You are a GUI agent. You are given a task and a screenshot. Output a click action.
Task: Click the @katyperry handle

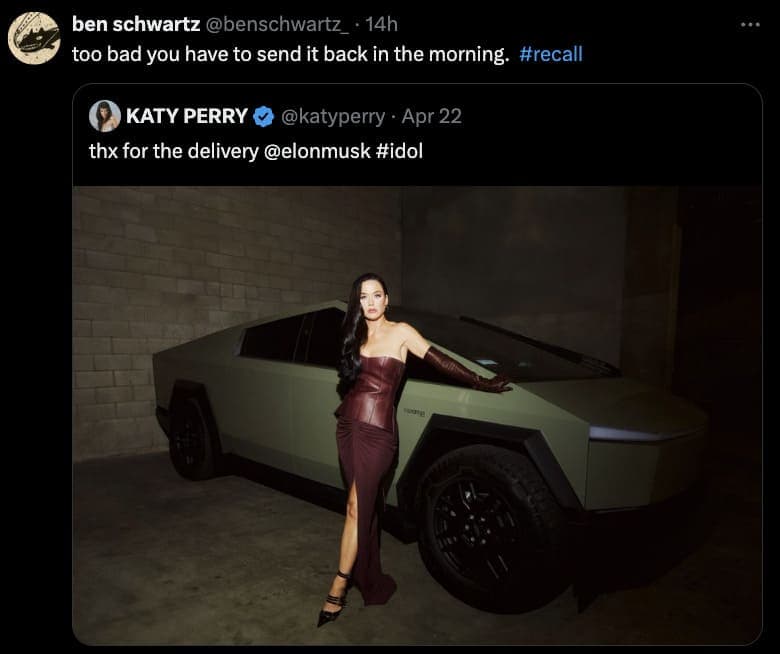point(333,116)
